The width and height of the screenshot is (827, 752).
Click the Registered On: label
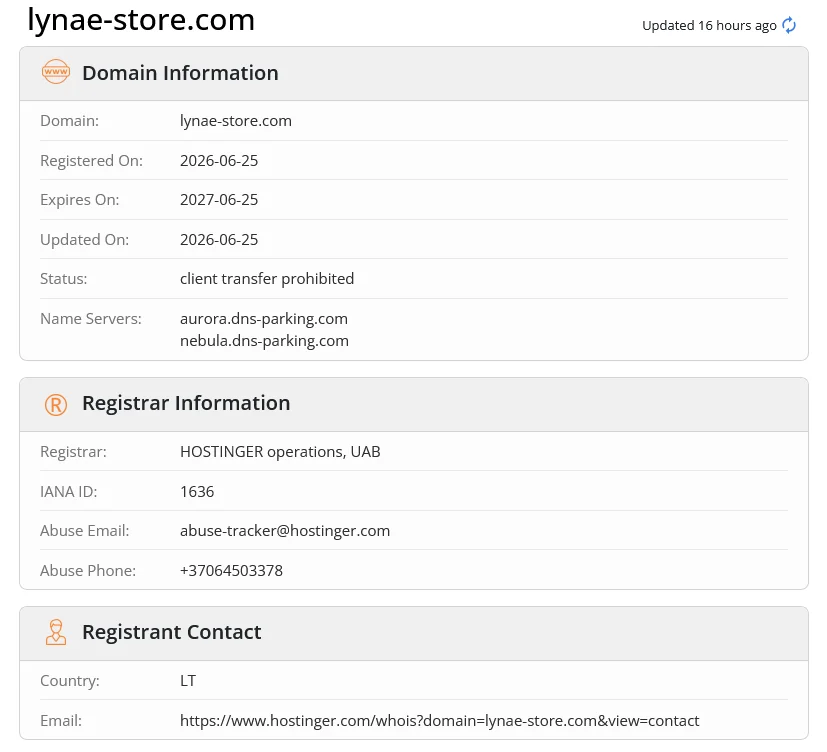[x=91, y=161]
